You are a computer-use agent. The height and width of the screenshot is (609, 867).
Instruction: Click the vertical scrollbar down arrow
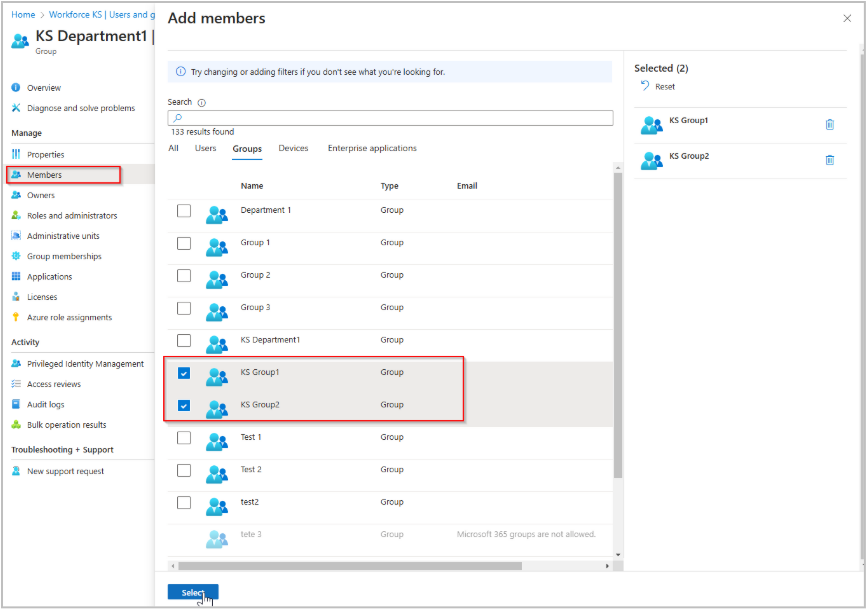pyautogui.click(x=617, y=554)
